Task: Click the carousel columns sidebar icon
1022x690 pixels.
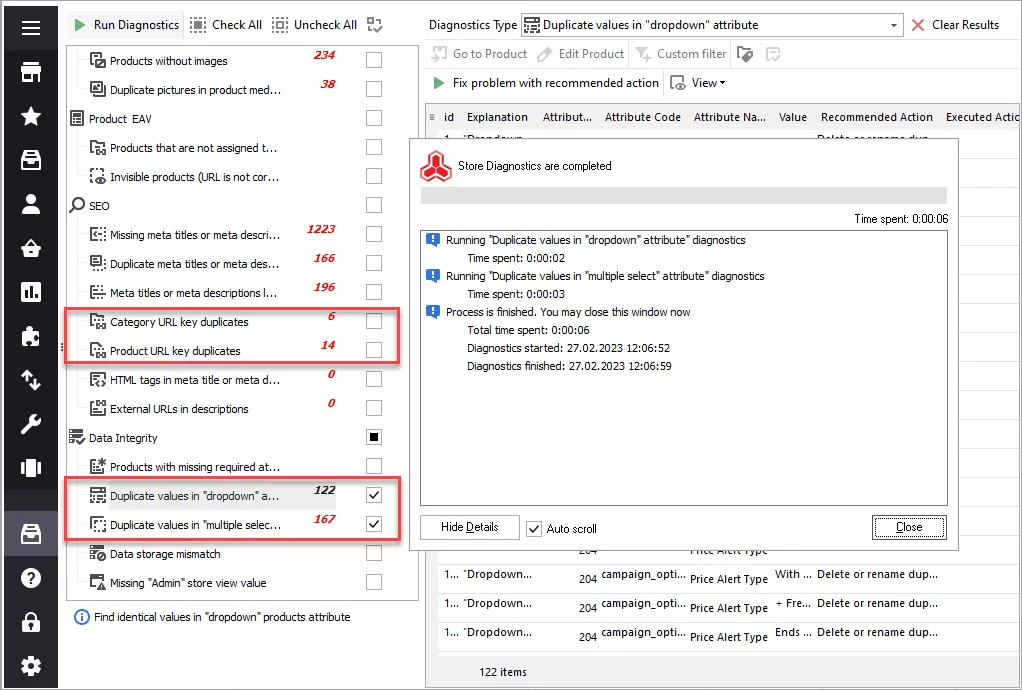Action: (31, 468)
